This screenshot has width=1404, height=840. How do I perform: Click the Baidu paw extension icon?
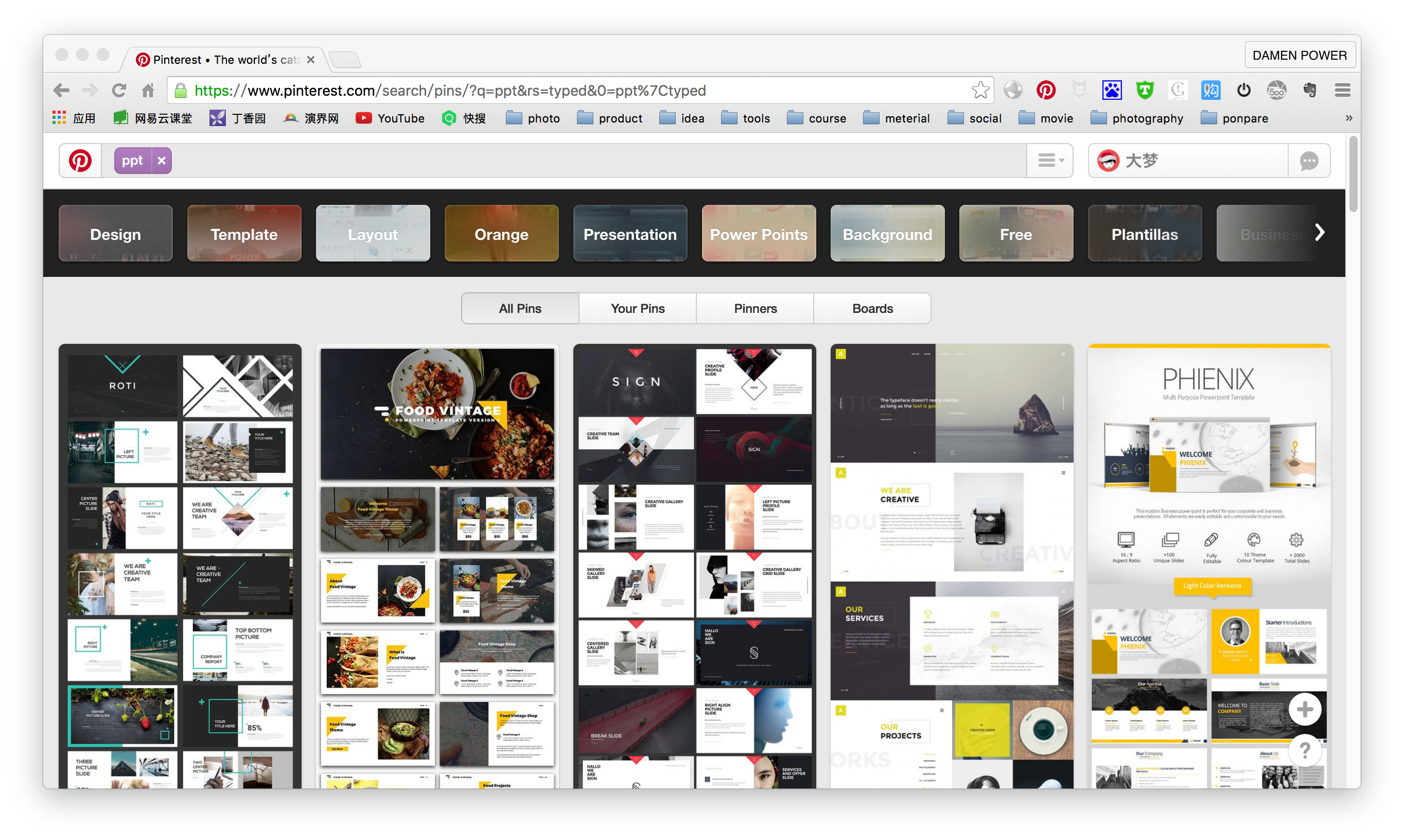pos(1112,90)
